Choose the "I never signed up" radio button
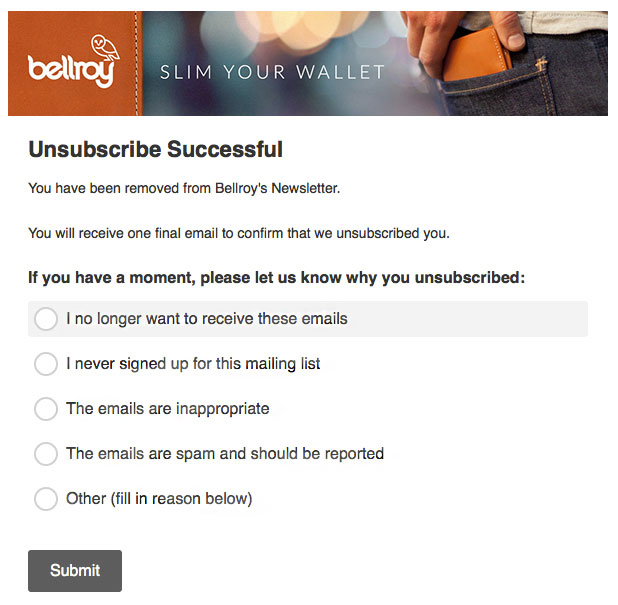This screenshot has width=618, height=605. [46, 364]
